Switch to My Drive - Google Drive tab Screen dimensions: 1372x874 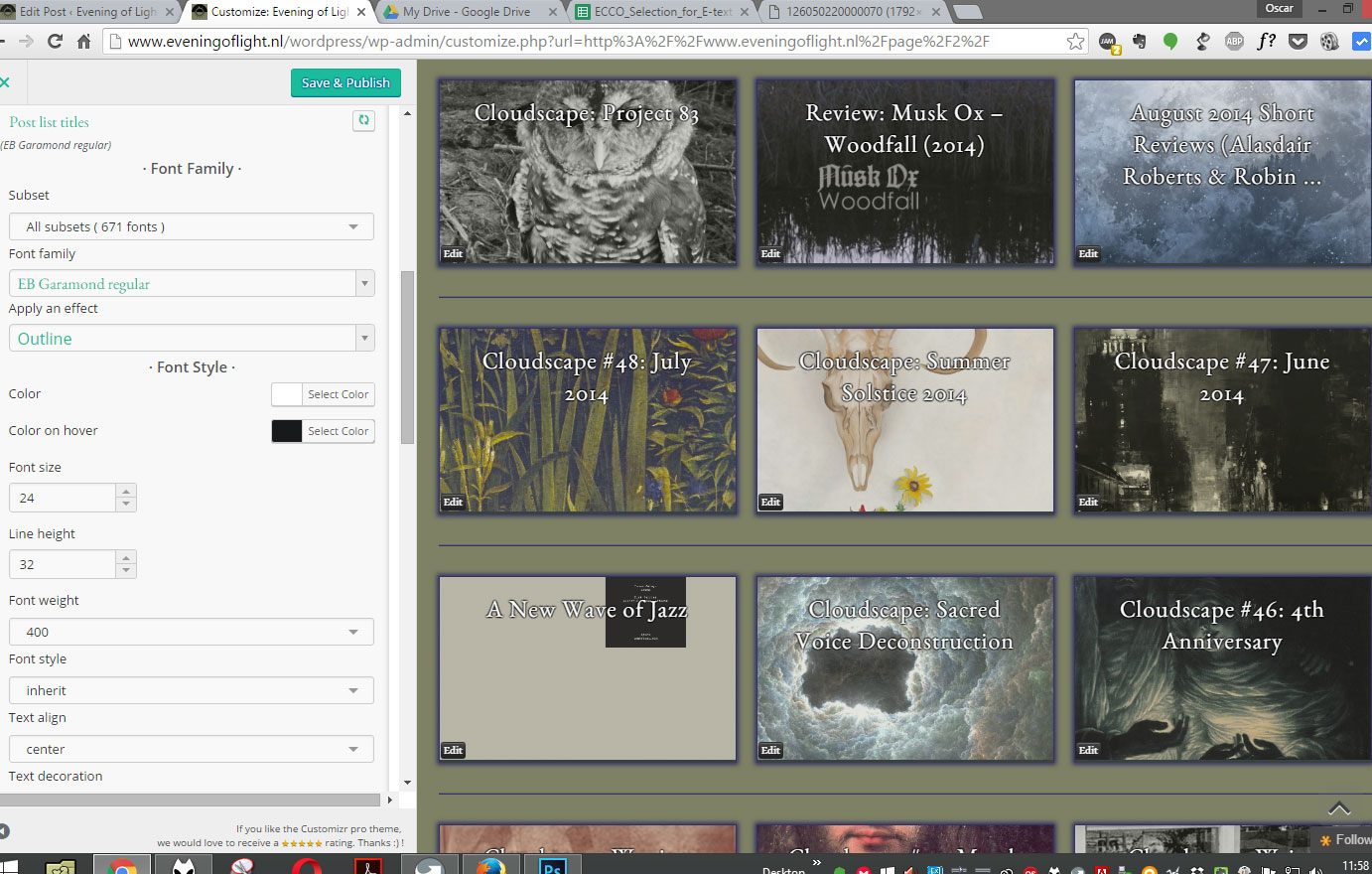tap(467, 12)
